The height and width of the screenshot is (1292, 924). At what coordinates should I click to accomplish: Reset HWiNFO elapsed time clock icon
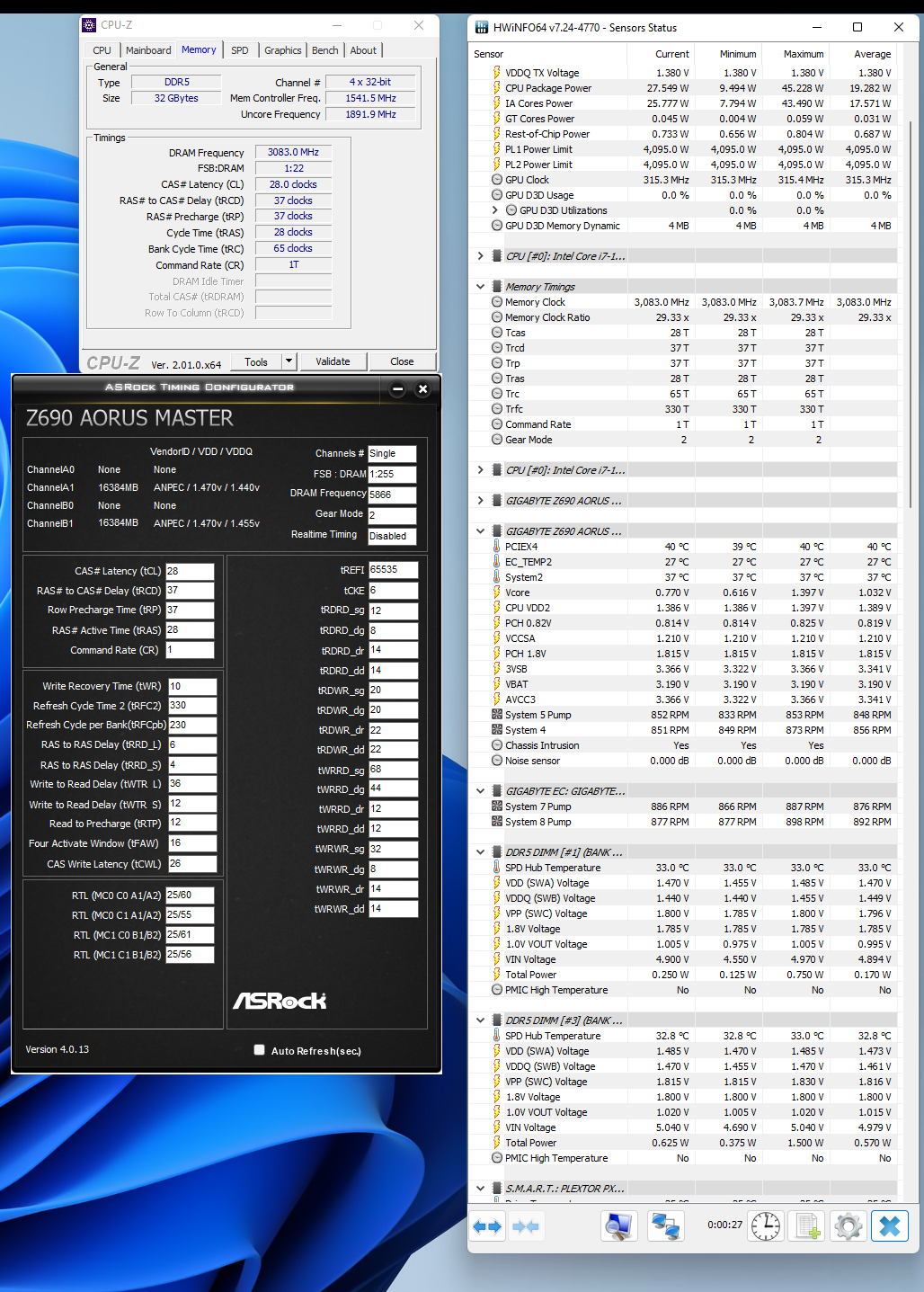[766, 1226]
